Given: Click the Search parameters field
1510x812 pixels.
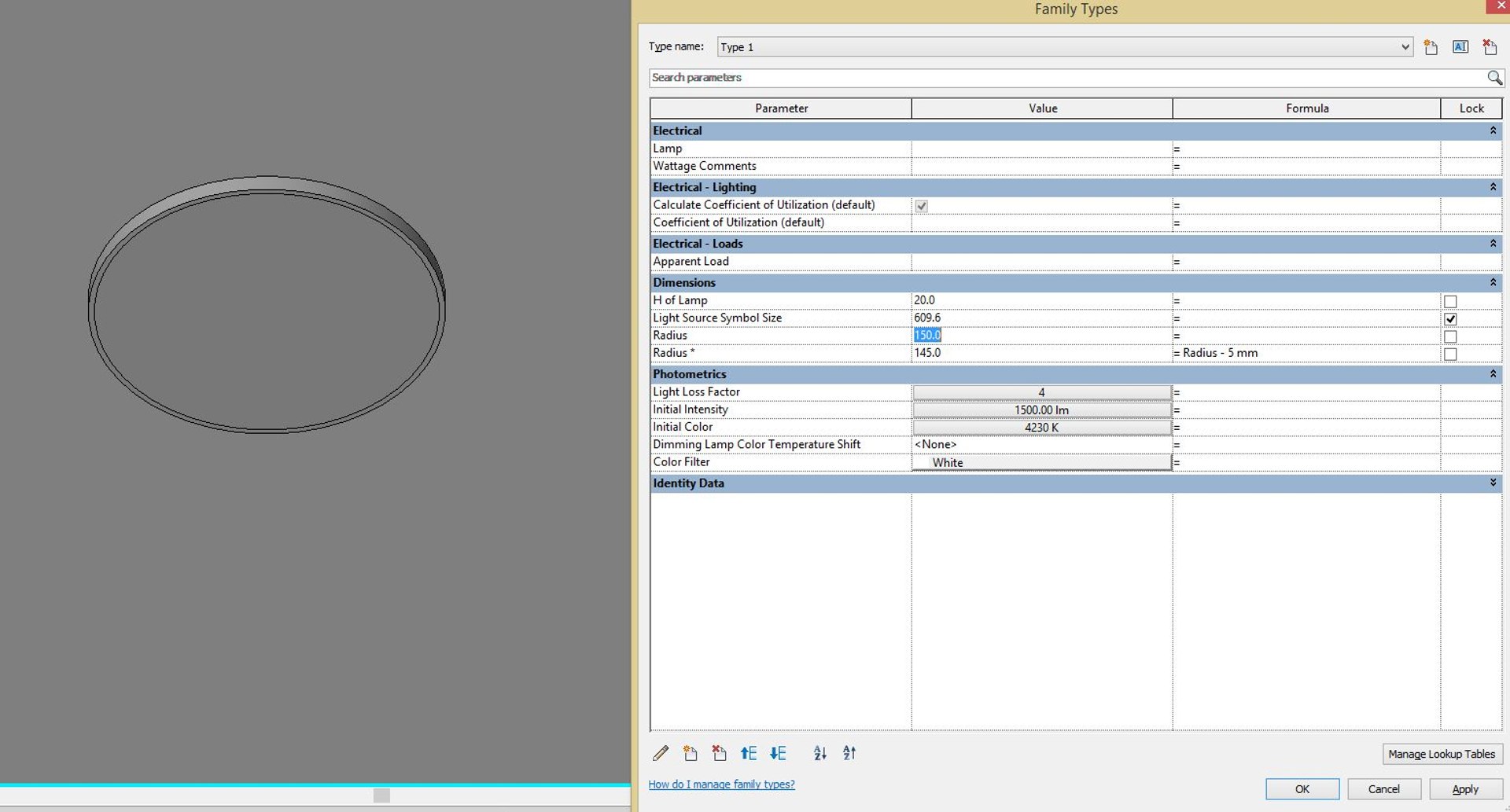Looking at the screenshot, I should click(1068, 78).
